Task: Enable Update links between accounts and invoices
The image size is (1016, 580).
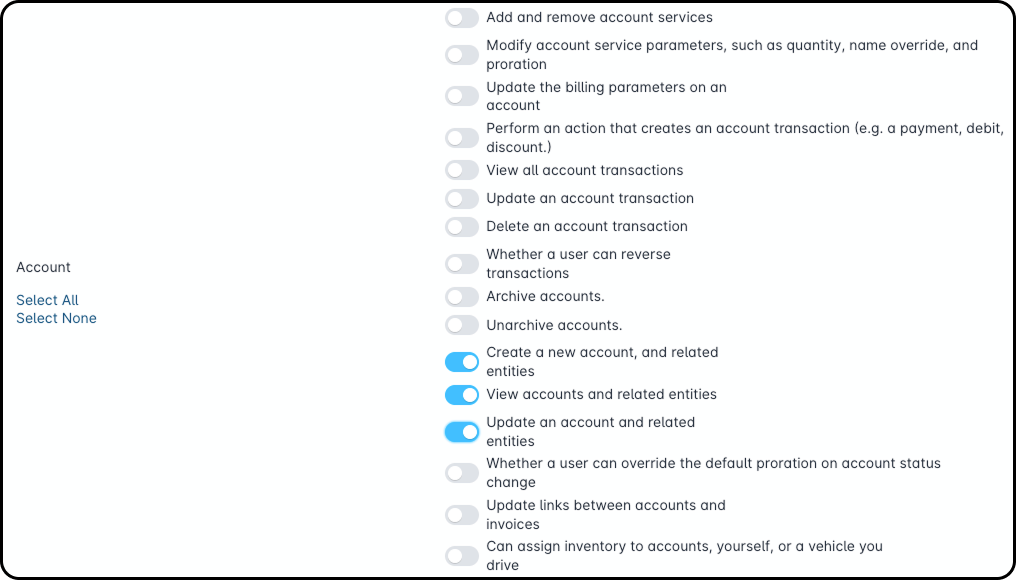Action: 462,515
